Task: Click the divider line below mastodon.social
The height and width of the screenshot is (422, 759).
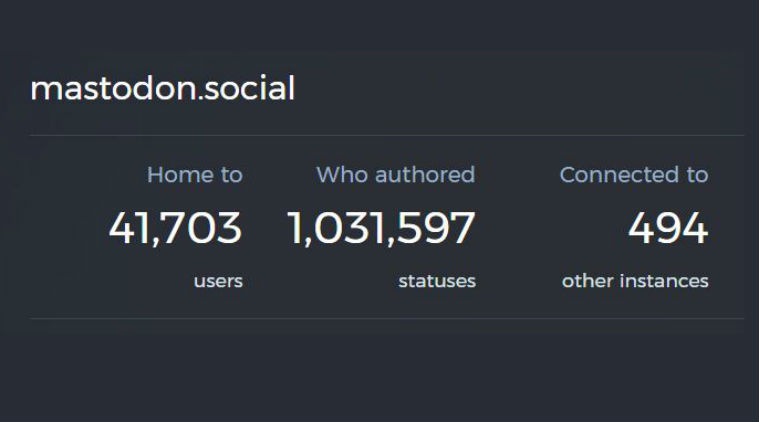Action: 387,135
